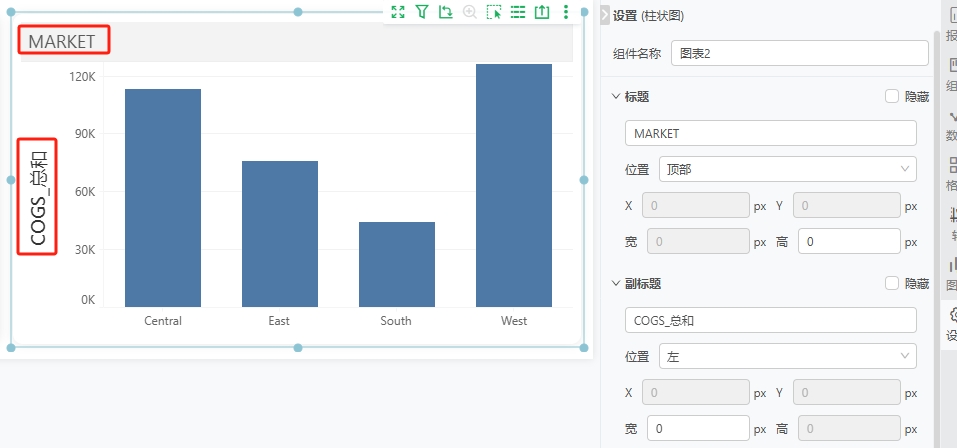Click the export upload icon
This screenshot has height=448, width=957.
click(542, 12)
